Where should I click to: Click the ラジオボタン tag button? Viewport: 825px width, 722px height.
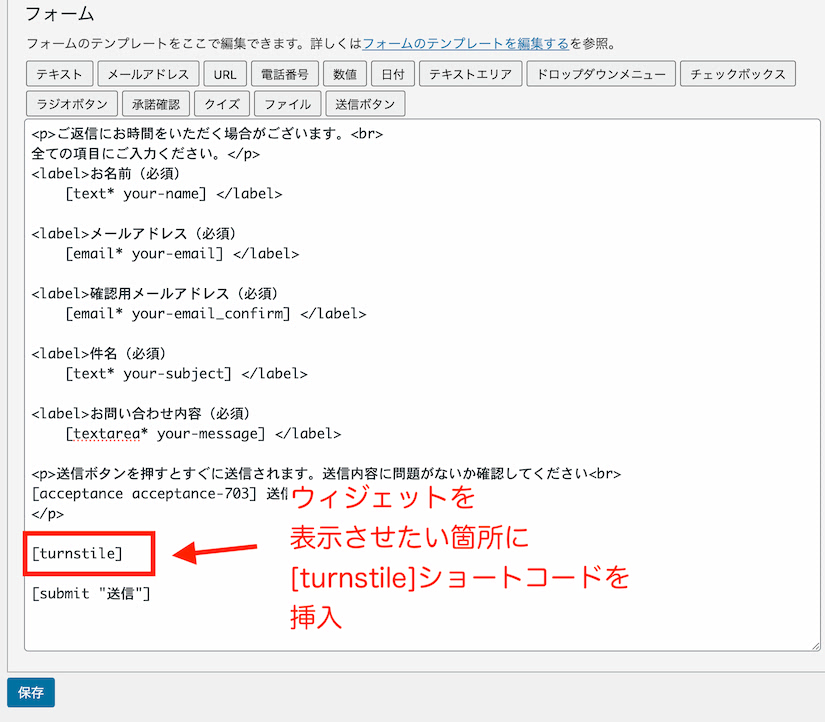[x=72, y=104]
